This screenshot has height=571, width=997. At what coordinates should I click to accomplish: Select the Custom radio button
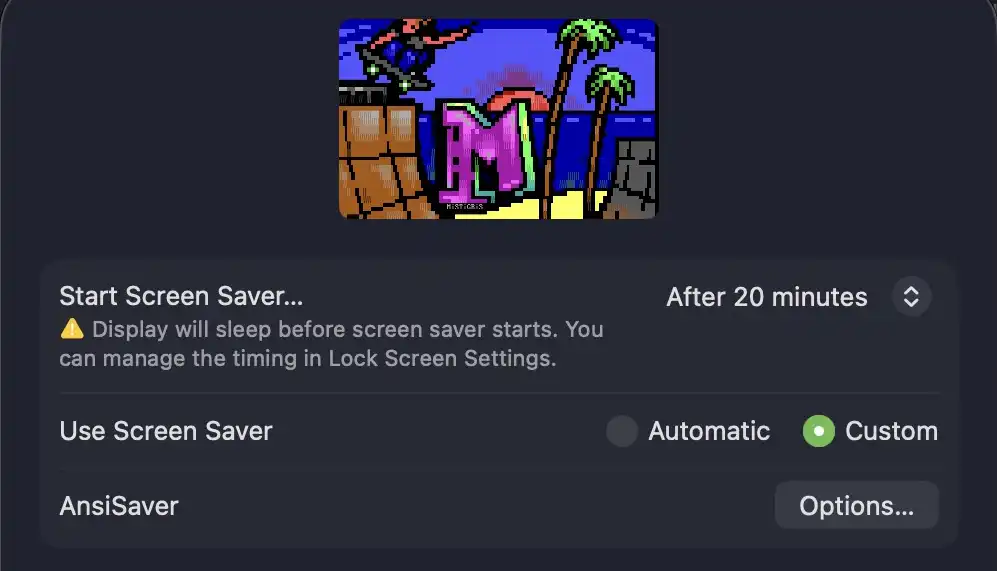pyautogui.click(x=819, y=431)
